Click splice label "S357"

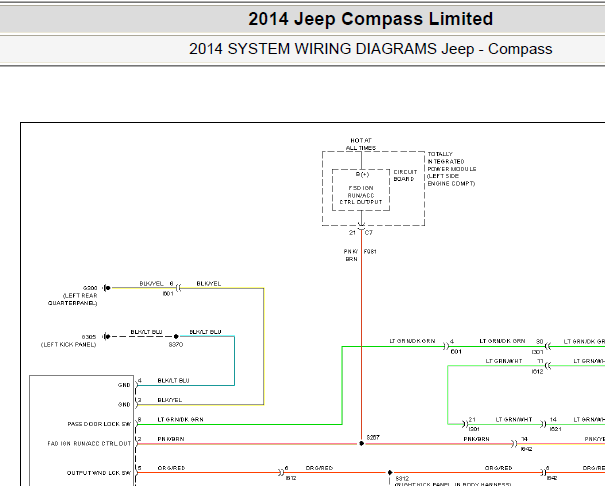pos(373,438)
